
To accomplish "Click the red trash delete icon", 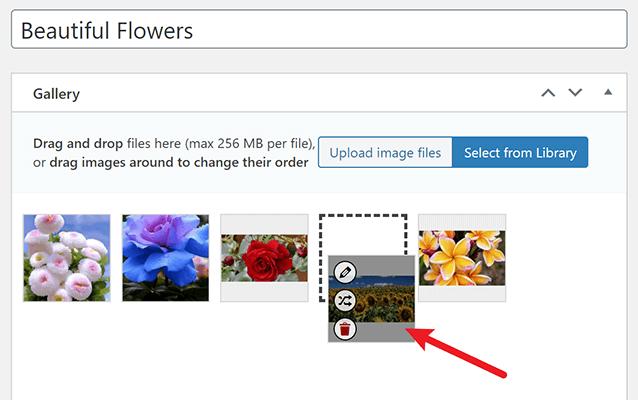I will (x=345, y=329).
